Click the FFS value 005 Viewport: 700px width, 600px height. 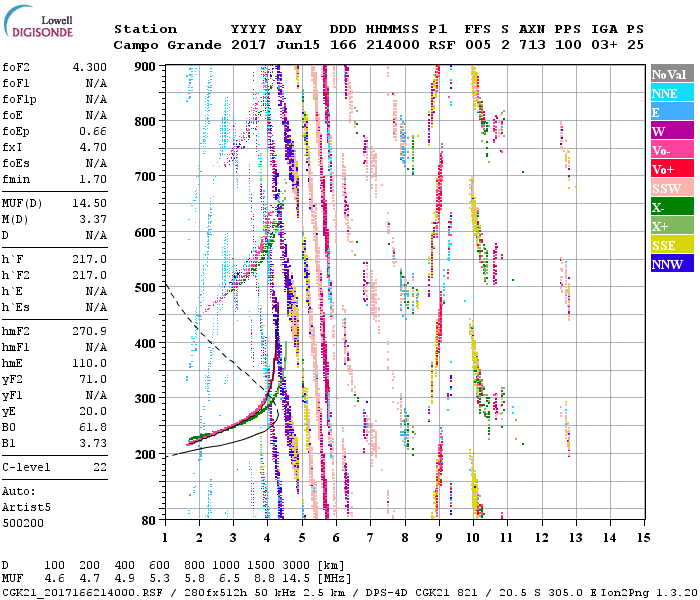[478, 45]
